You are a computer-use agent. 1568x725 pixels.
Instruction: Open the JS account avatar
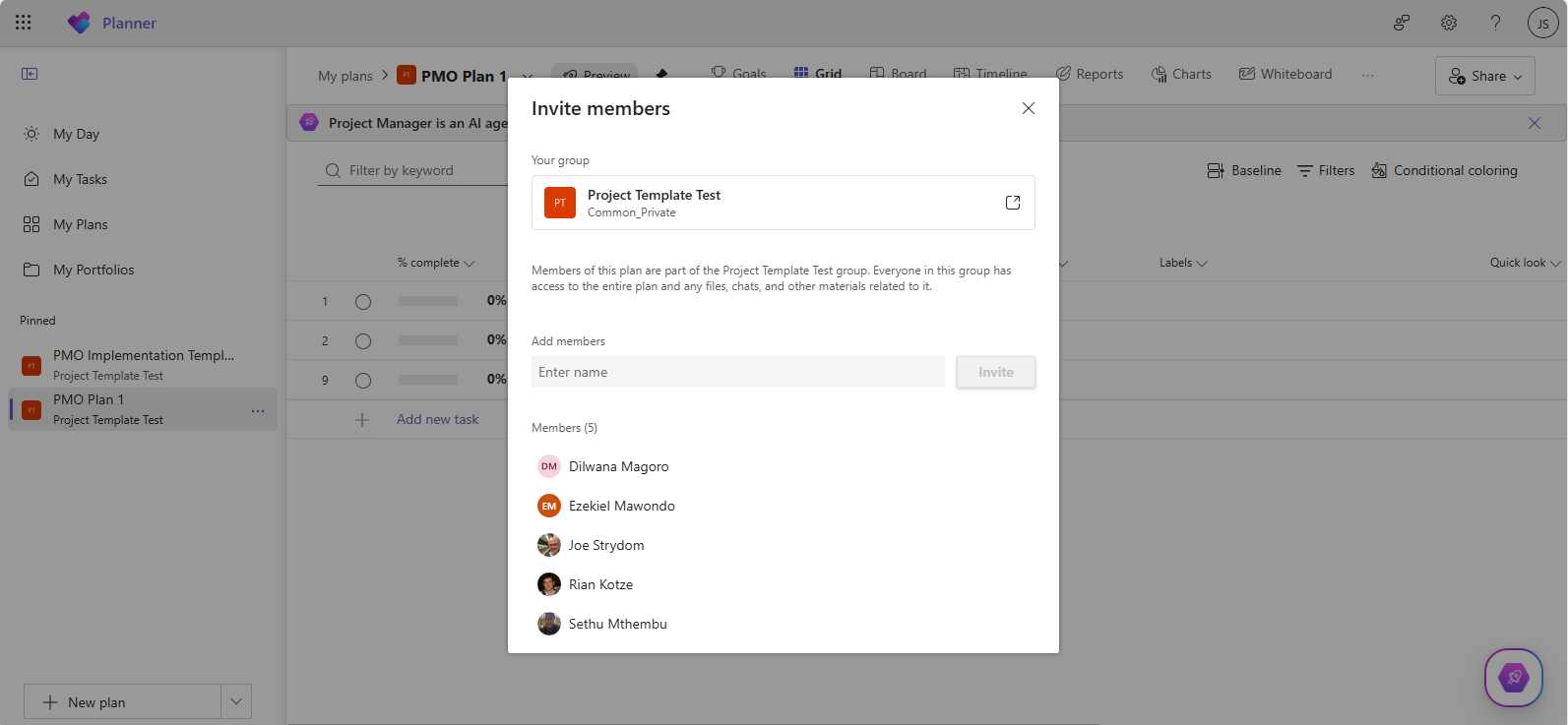point(1542,23)
